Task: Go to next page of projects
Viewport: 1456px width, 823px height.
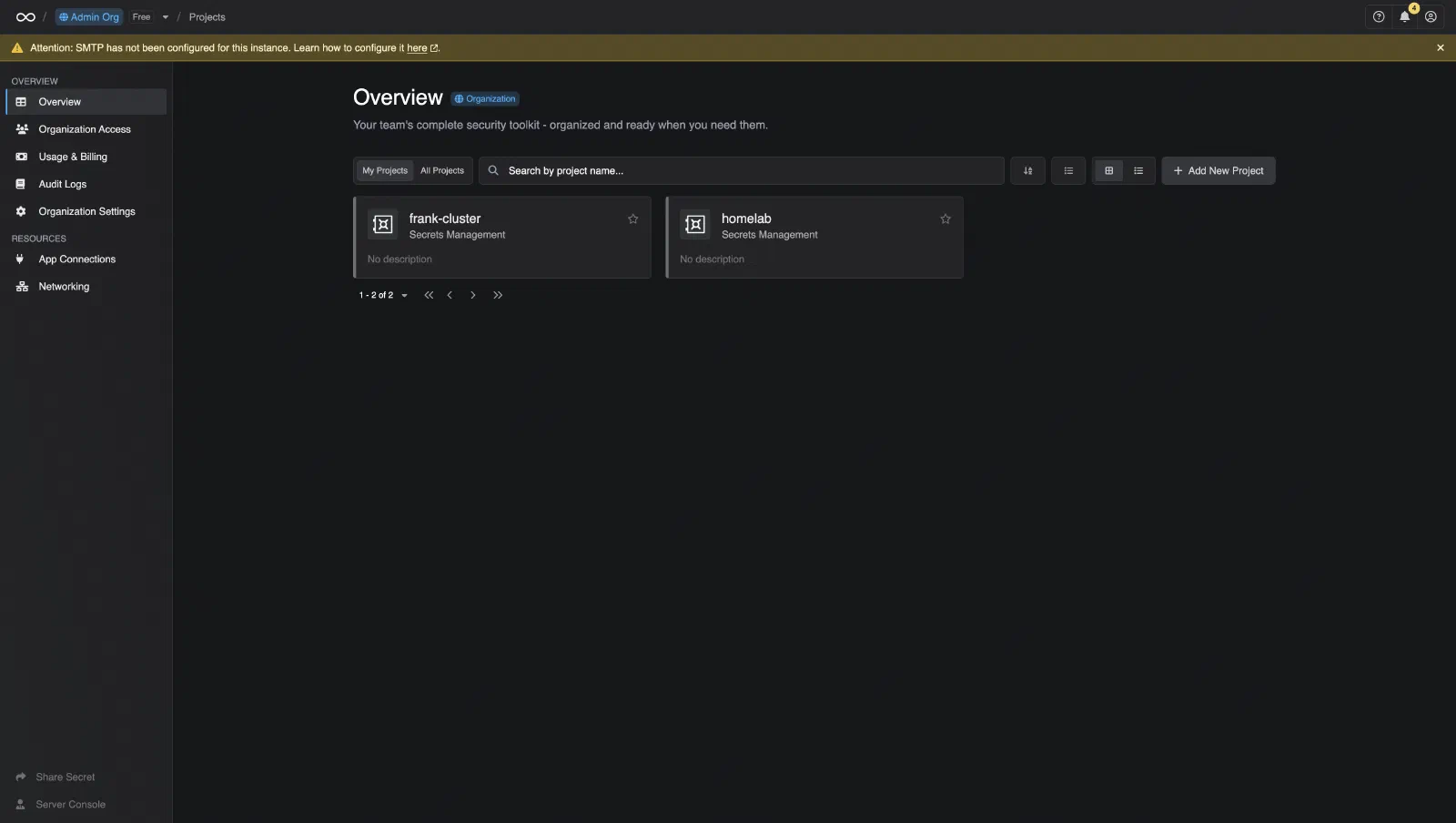Action: (x=473, y=295)
